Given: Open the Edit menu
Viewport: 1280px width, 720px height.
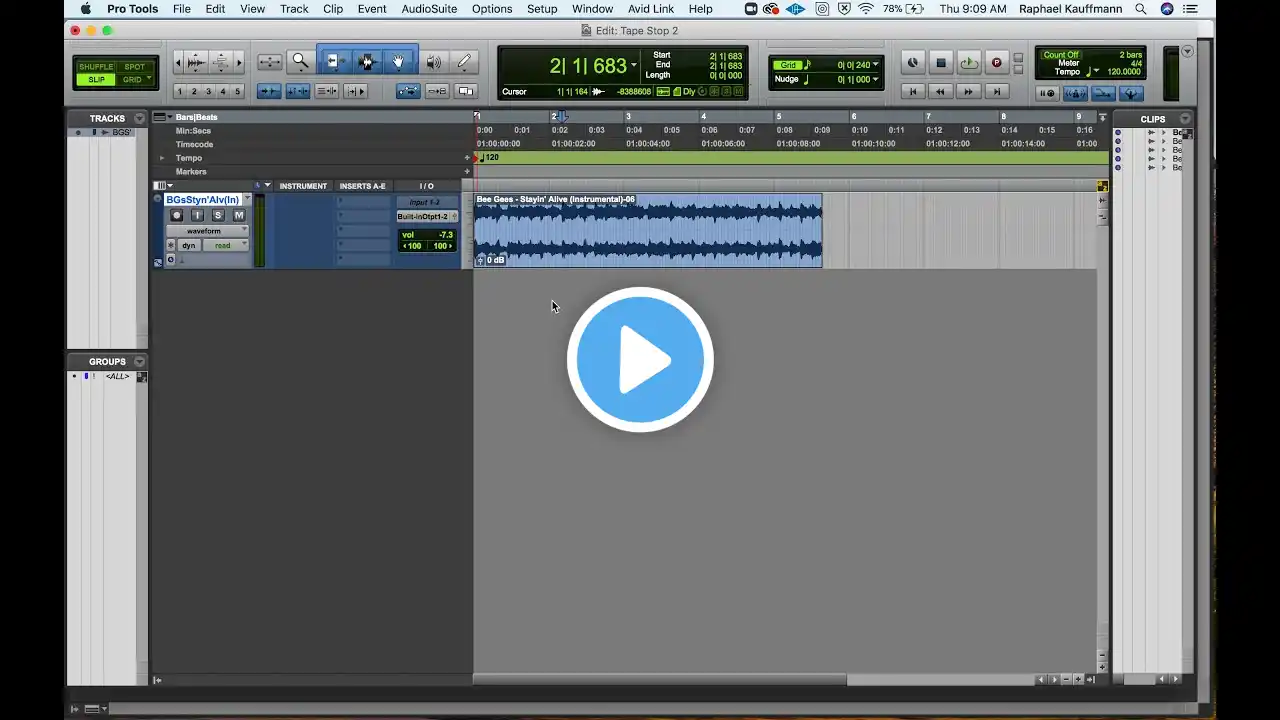Looking at the screenshot, I should [x=215, y=9].
